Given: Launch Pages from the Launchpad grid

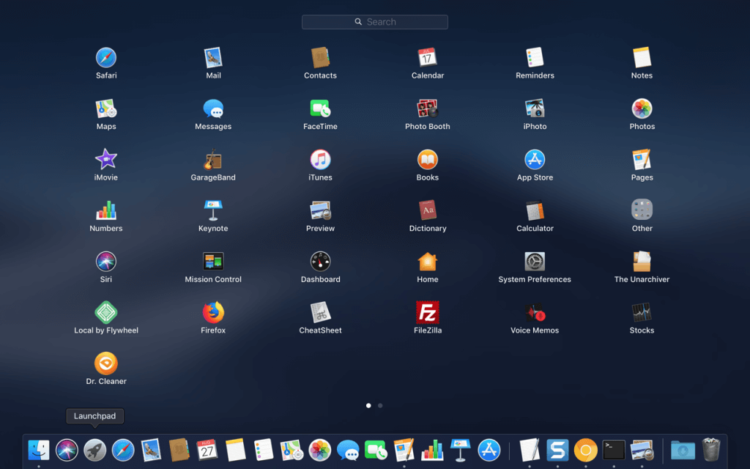Looking at the screenshot, I should pyautogui.click(x=641, y=160).
